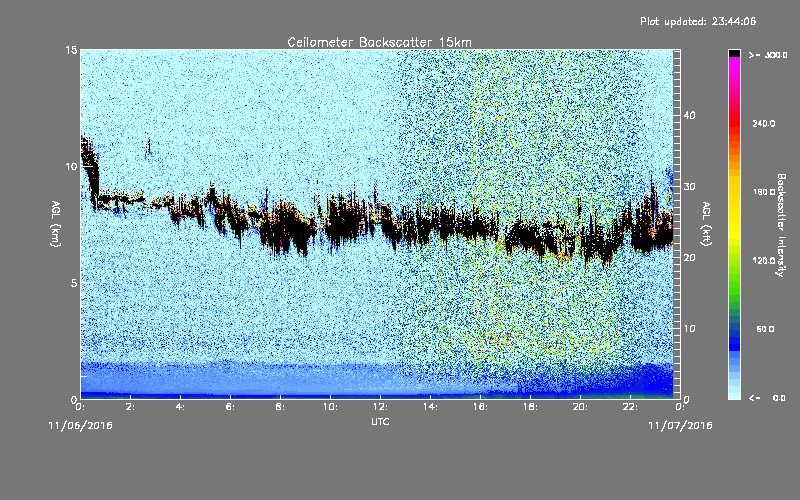Click the black top color of the colorbar

pos(734,53)
